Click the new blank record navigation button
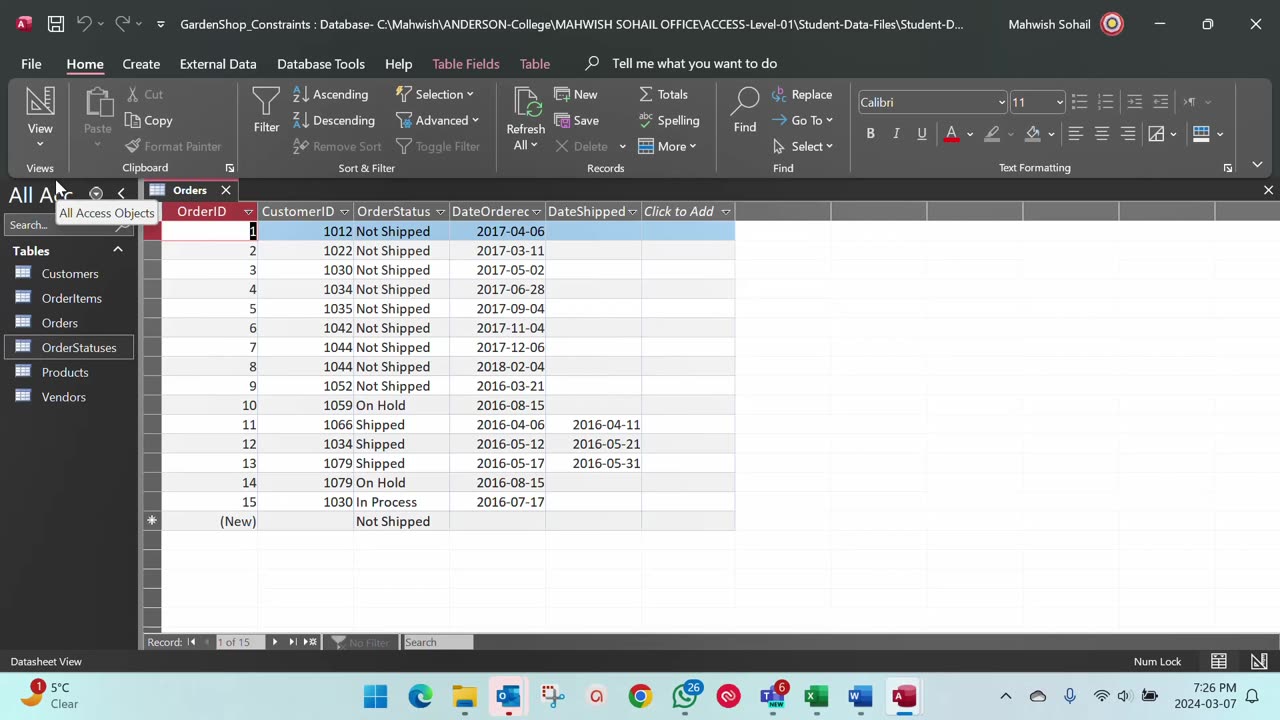This screenshot has height=720, width=1280. (x=310, y=642)
